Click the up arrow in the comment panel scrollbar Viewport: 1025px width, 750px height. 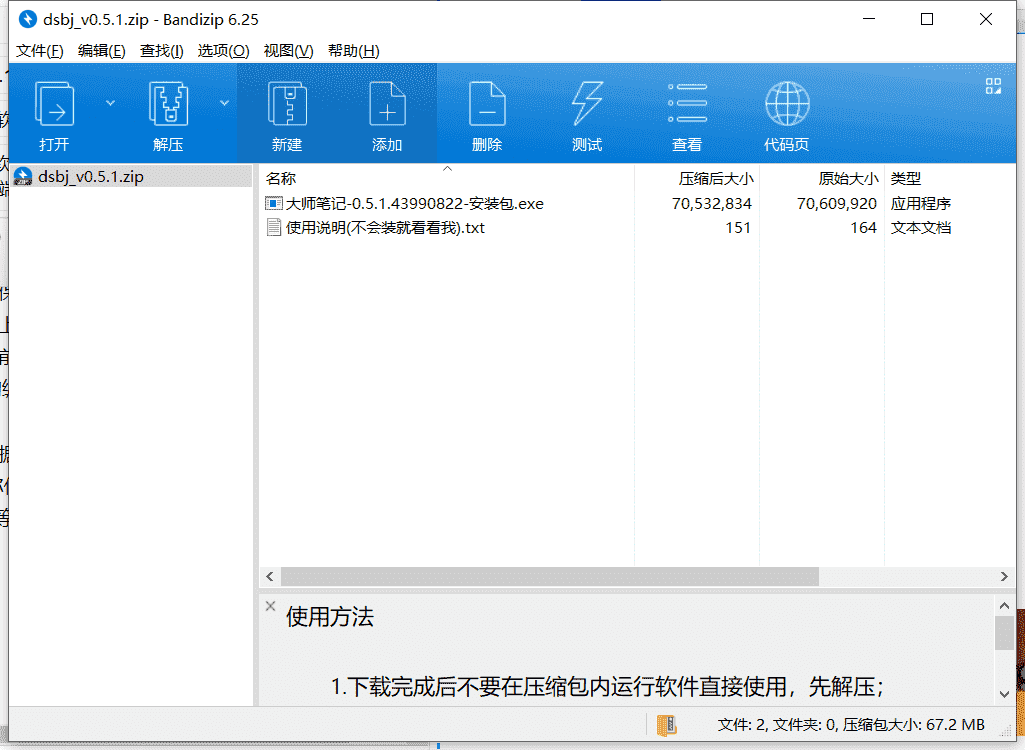point(1004,606)
